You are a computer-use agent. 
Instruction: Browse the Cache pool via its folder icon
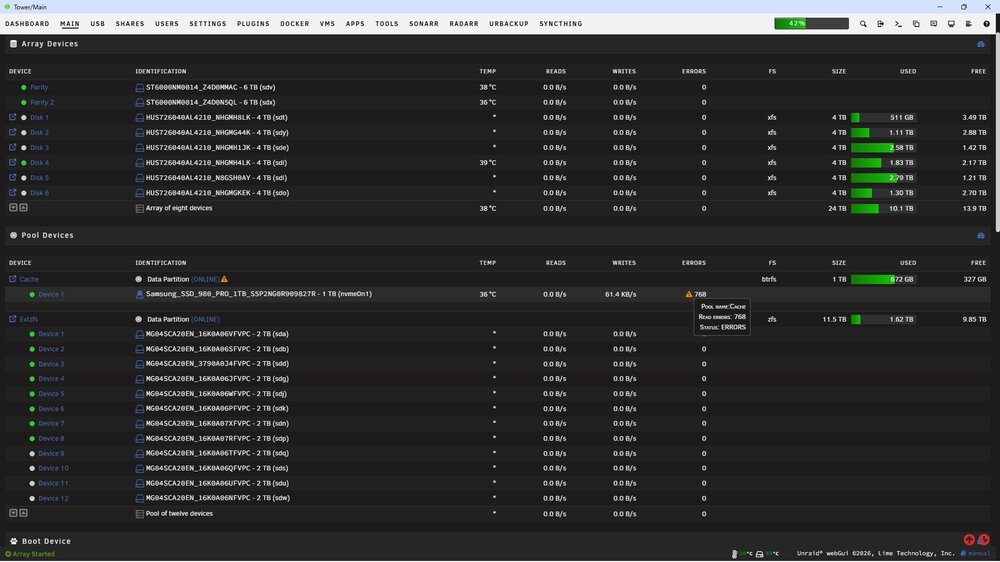click(x=12, y=279)
